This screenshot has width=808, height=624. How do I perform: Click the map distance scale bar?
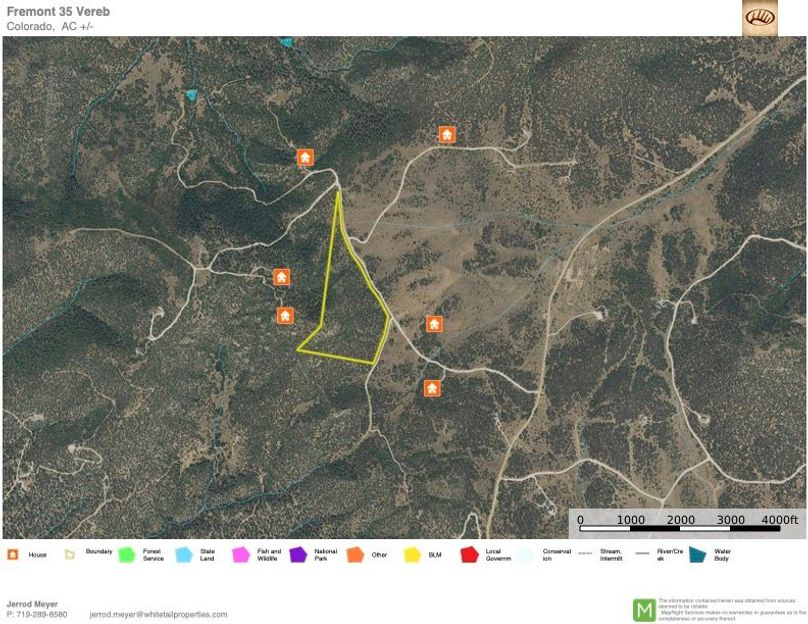coord(680,528)
